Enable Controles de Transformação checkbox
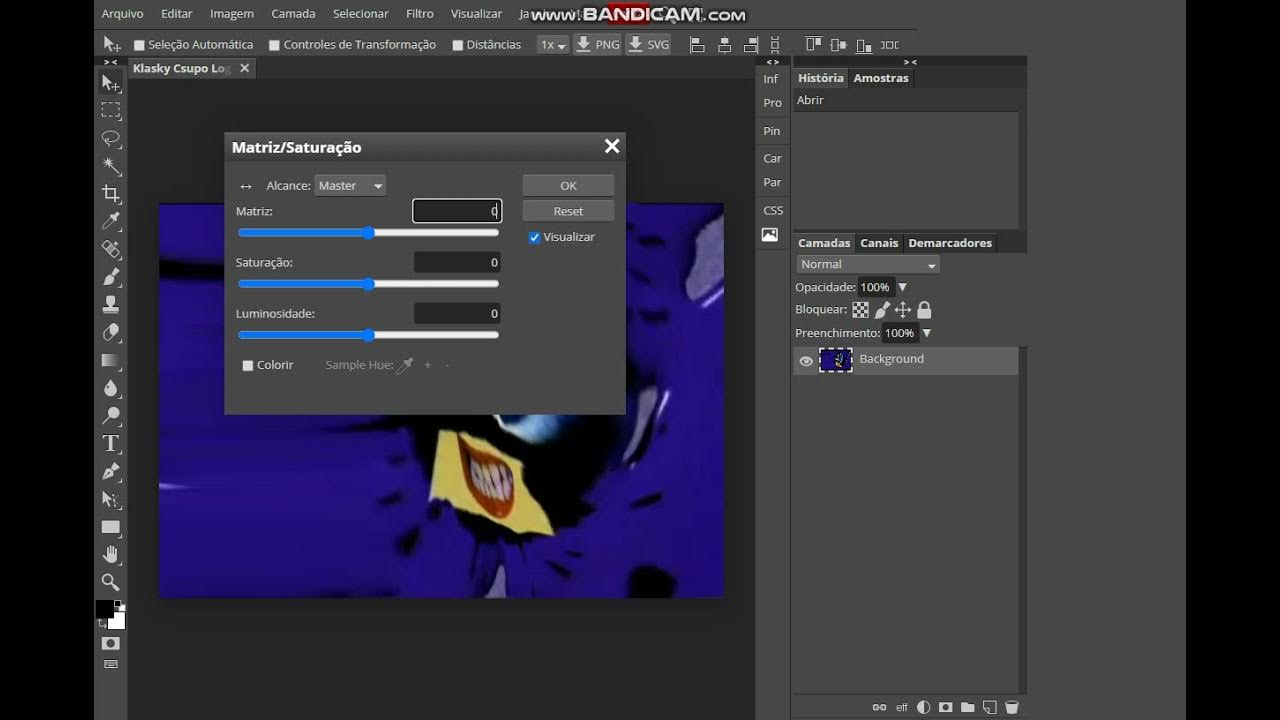The image size is (1280, 720). click(275, 45)
